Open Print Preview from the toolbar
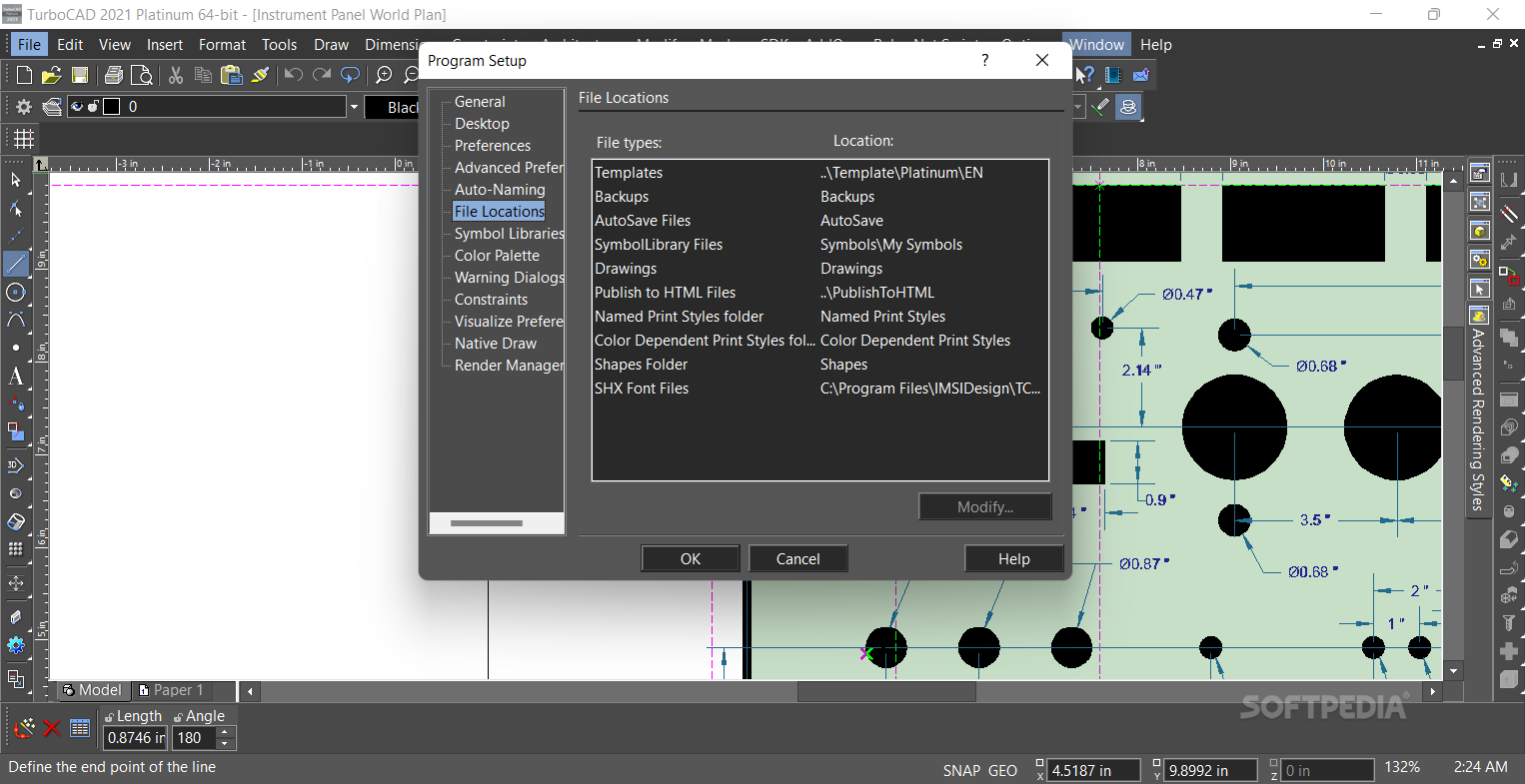Screen dimensions: 1525x784 click(x=142, y=75)
